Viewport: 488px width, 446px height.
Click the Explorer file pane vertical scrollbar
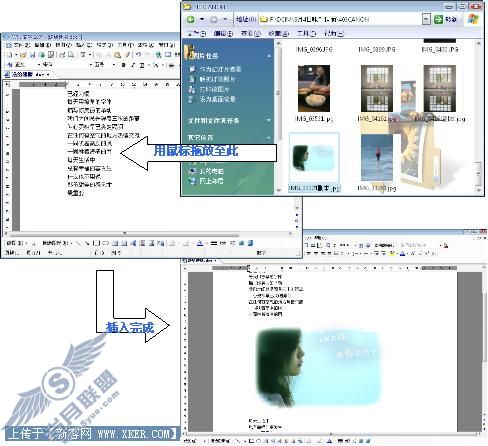tap(478, 117)
